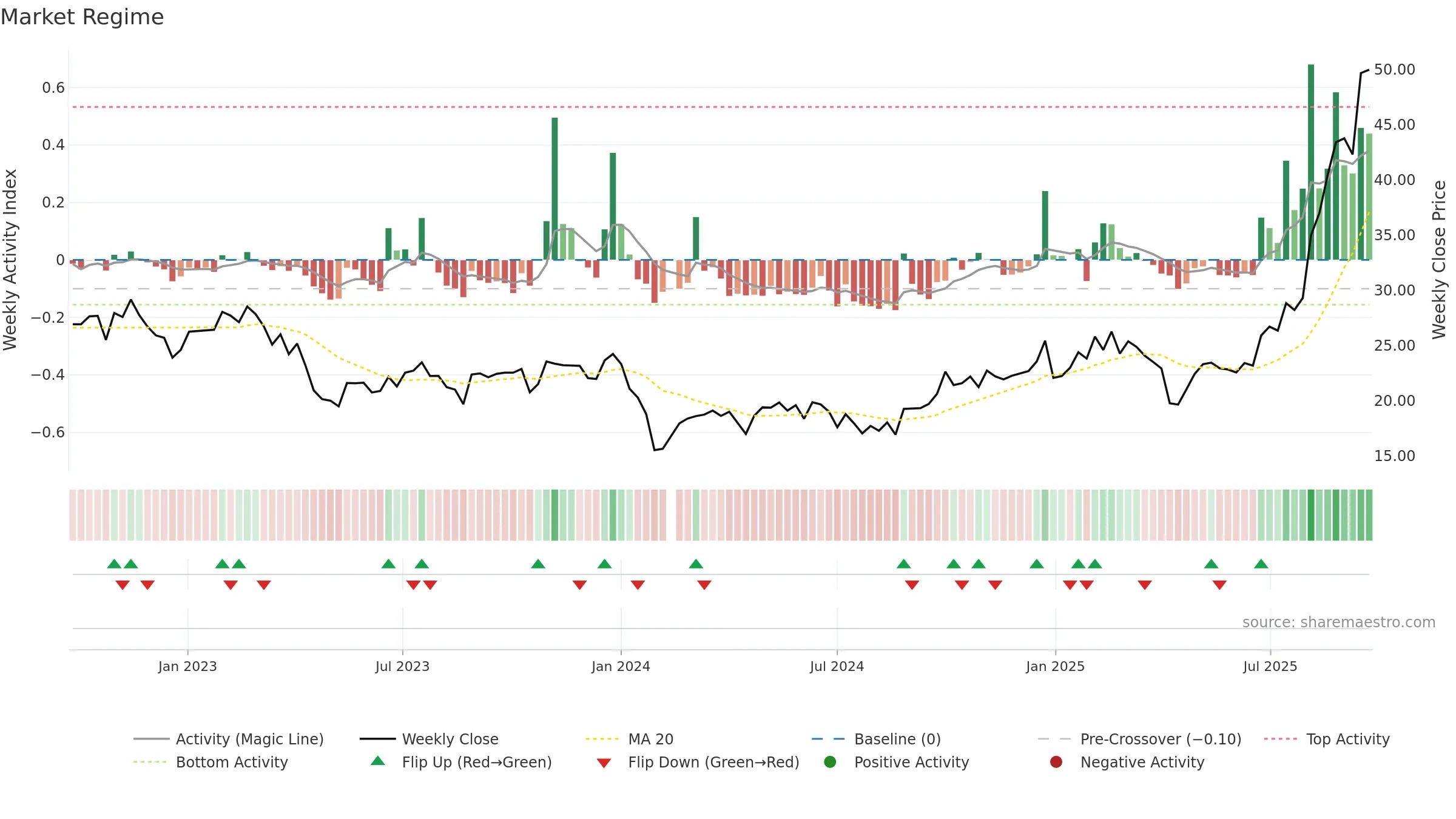This screenshot has height=819, width=1456.
Task: Click the Jan 2024 axis label
Action: (x=621, y=666)
